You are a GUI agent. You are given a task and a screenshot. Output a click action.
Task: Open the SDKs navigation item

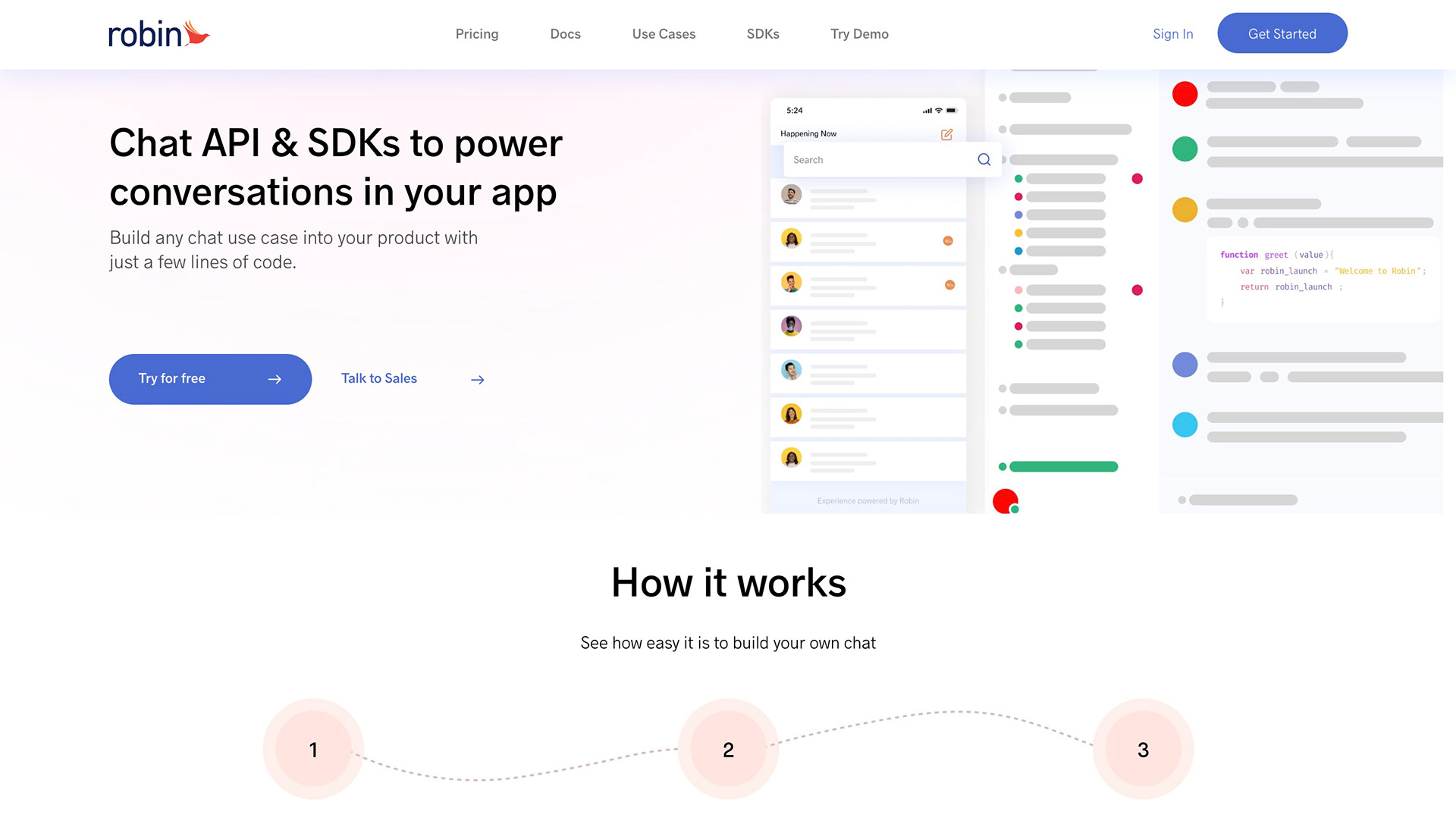(x=762, y=34)
